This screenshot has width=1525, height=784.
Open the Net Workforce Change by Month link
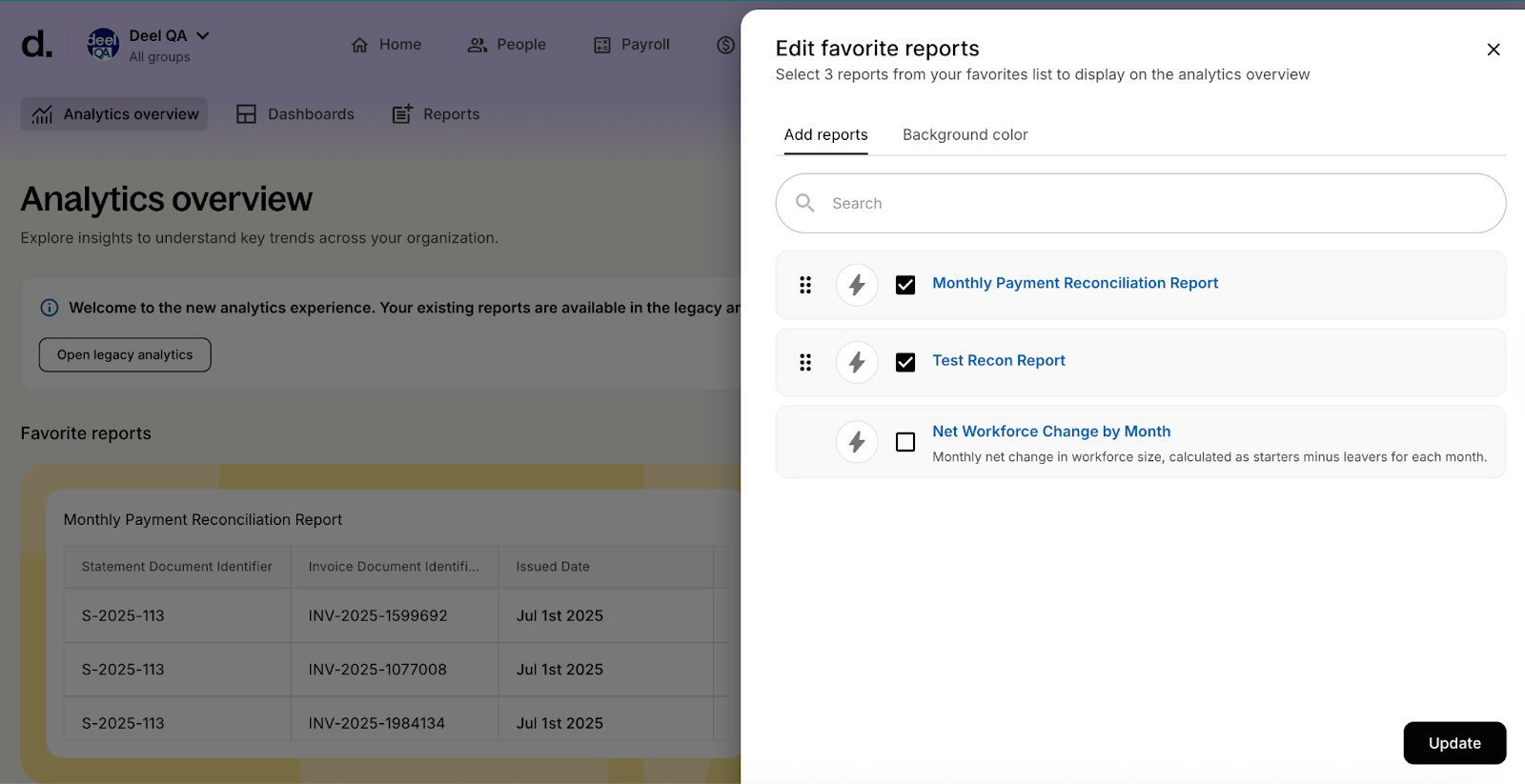coord(1051,432)
